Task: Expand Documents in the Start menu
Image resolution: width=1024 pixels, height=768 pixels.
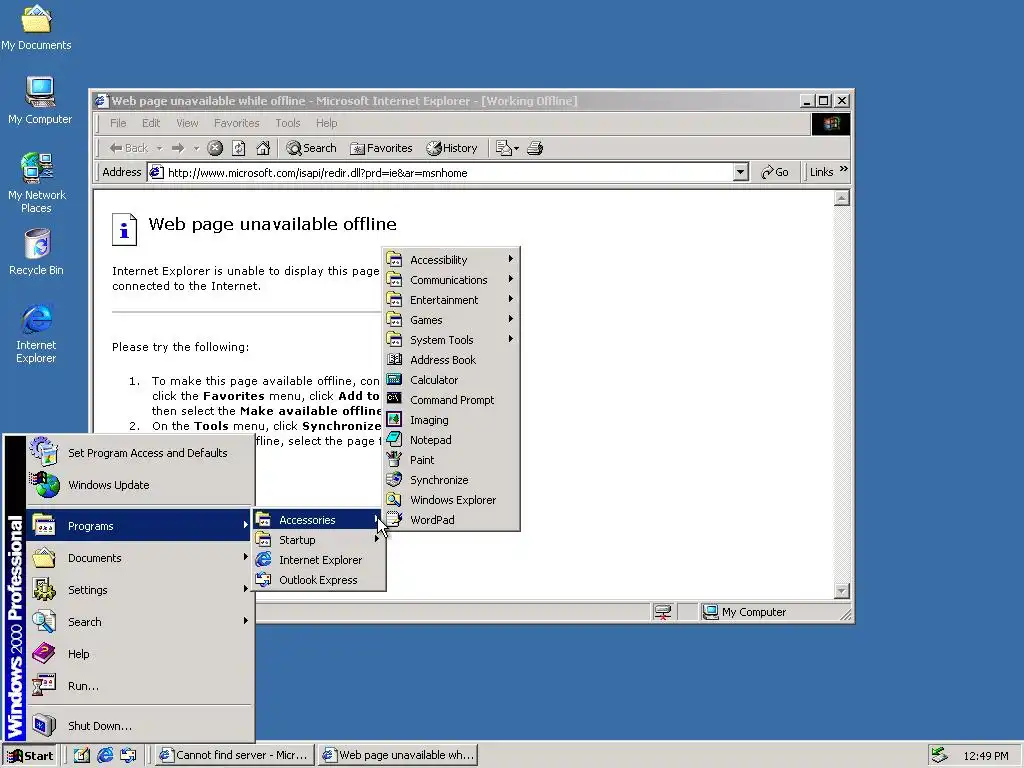Action: [139, 558]
